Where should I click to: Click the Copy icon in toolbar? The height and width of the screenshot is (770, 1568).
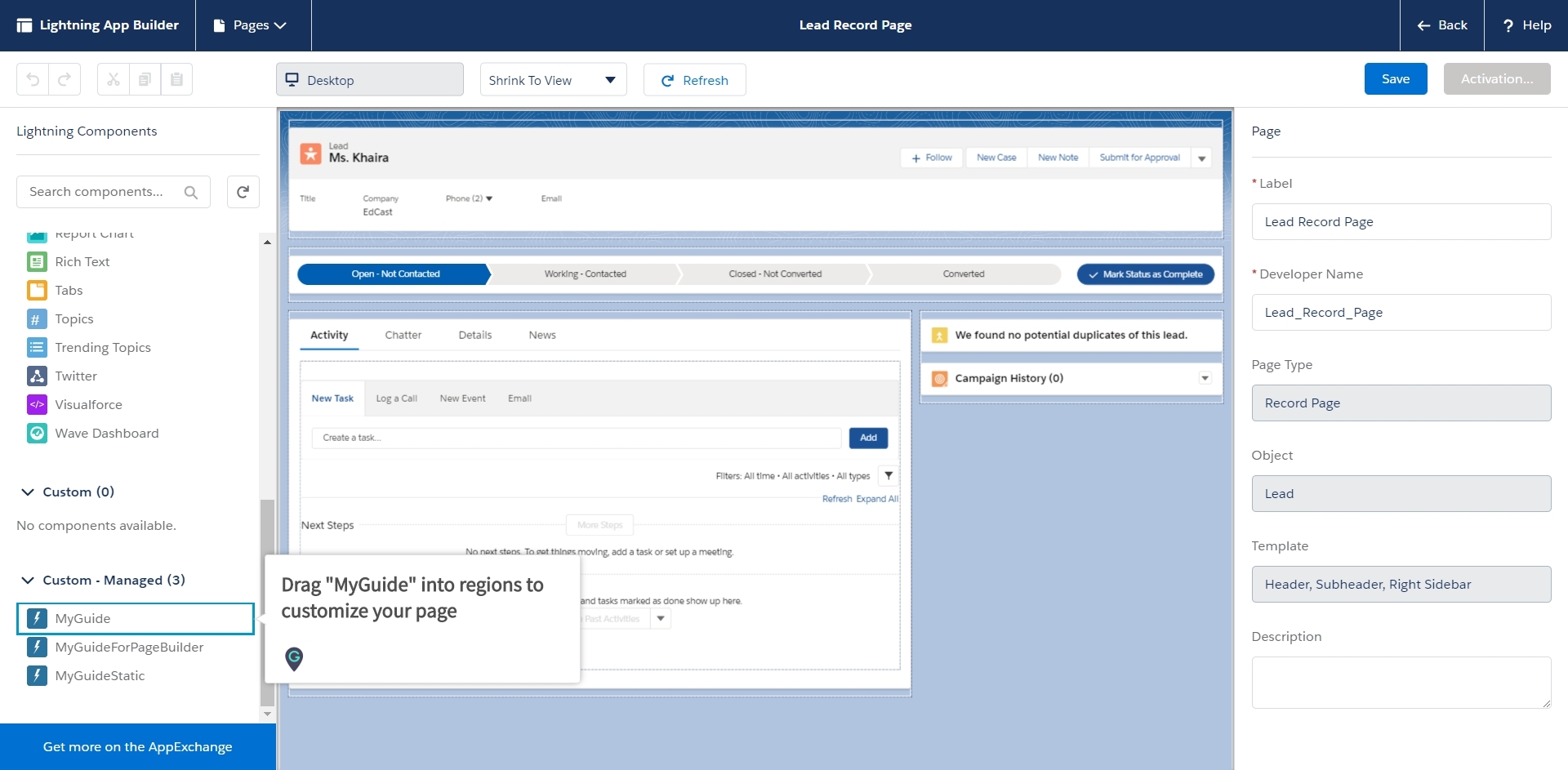pyautogui.click(x=145, y=79)
